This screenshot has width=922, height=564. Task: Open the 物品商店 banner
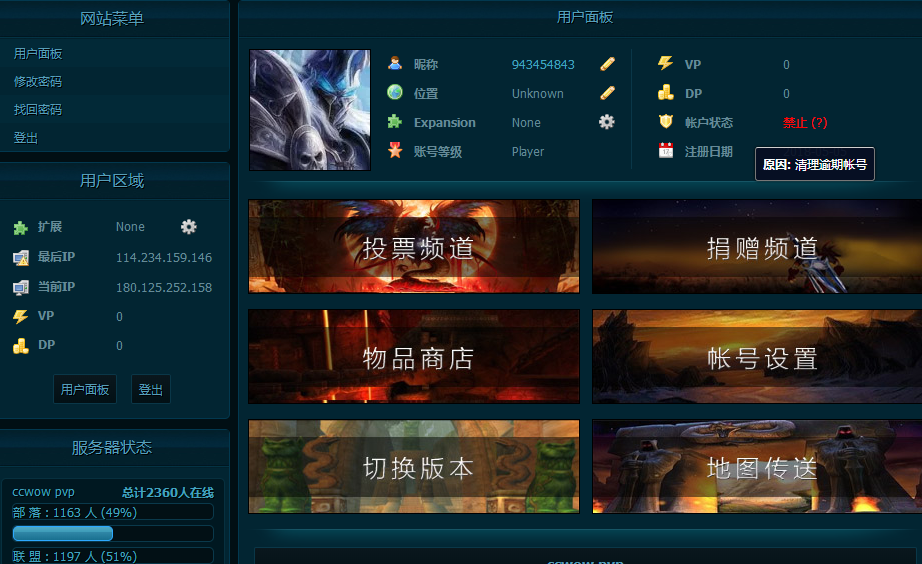[x=414, y=357]
